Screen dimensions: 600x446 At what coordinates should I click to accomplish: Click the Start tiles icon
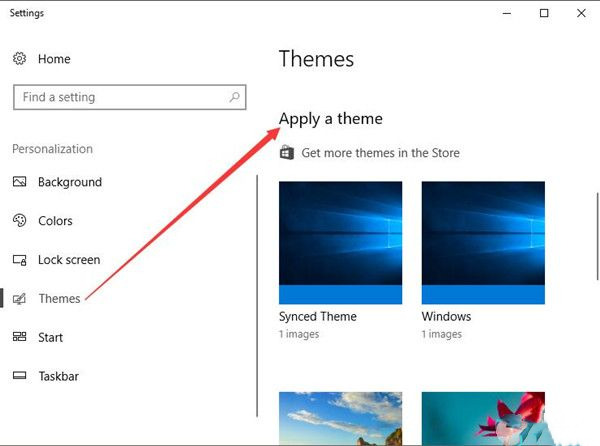click(x=20, y=337)
